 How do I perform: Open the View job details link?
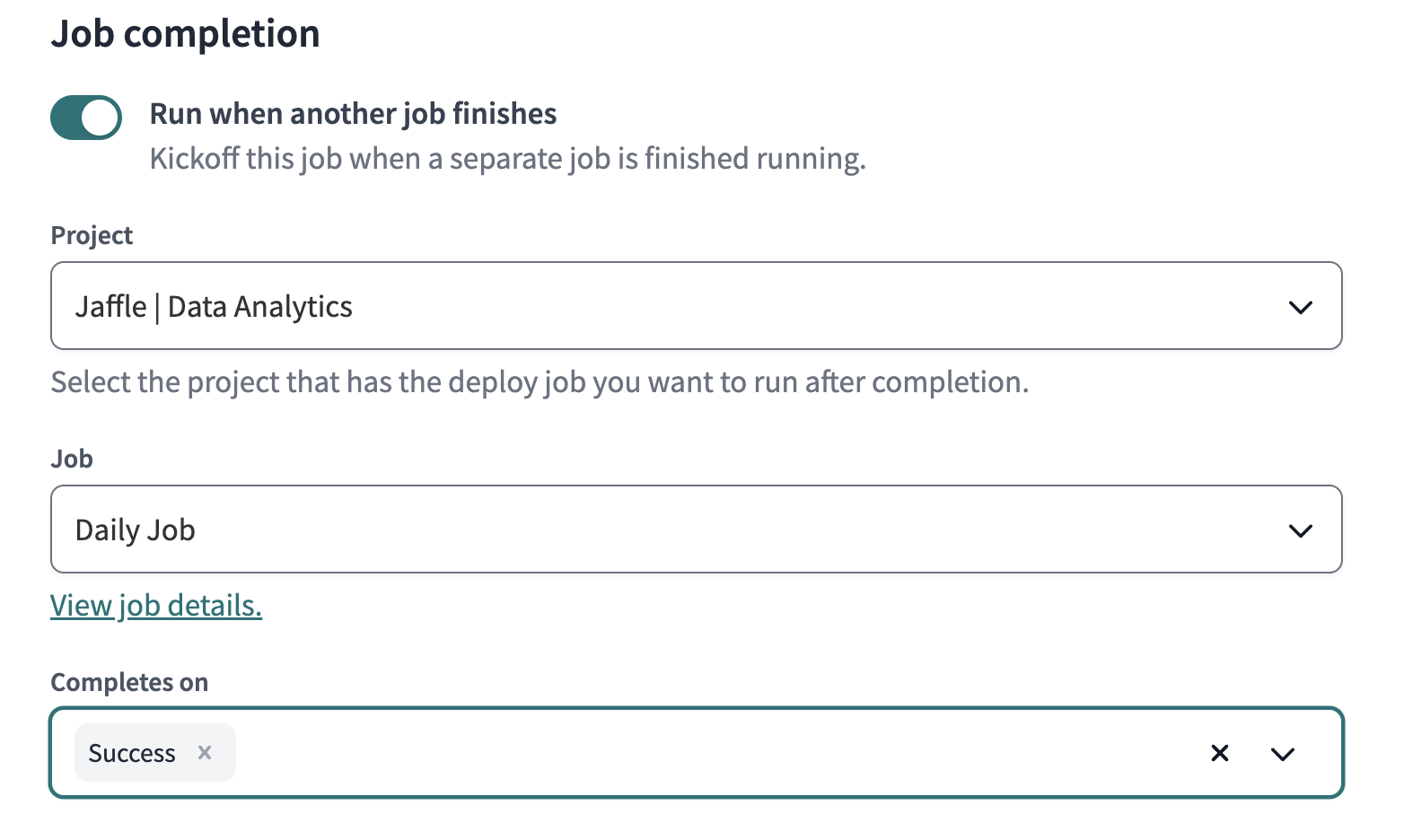tap(156, 606)
